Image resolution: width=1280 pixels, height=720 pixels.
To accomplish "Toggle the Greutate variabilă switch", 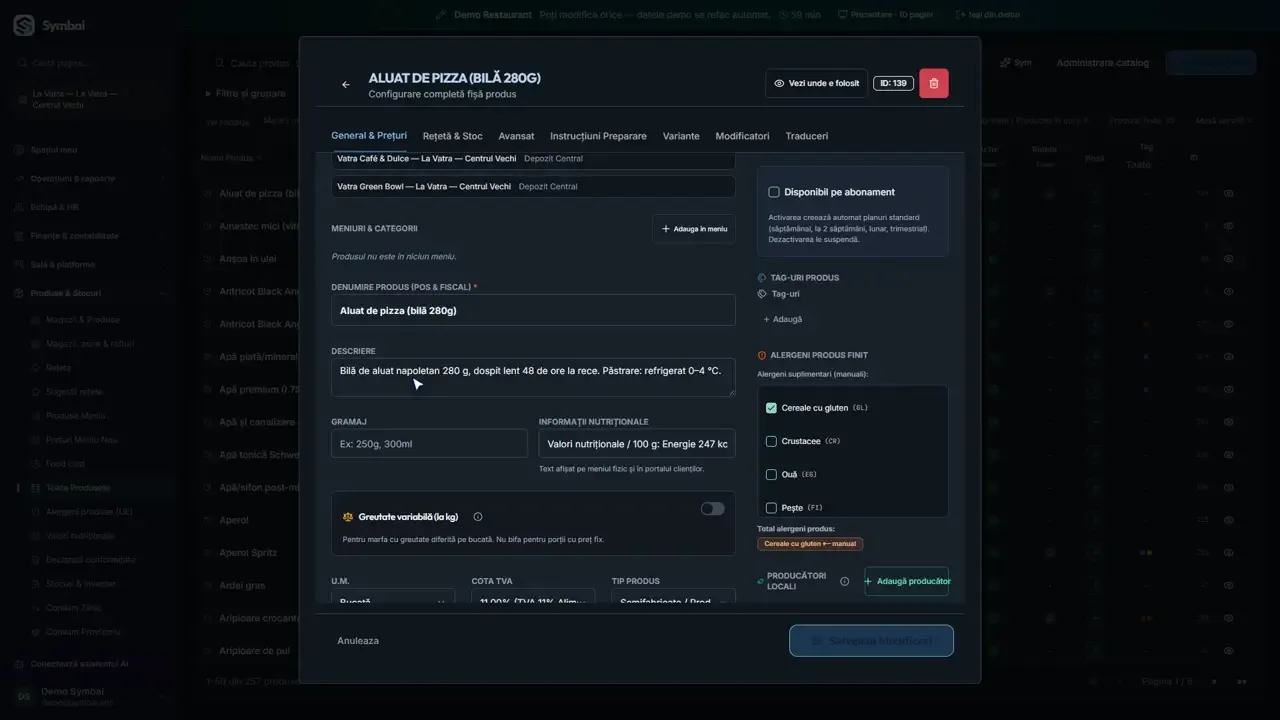I will click(x=712, y=509).
